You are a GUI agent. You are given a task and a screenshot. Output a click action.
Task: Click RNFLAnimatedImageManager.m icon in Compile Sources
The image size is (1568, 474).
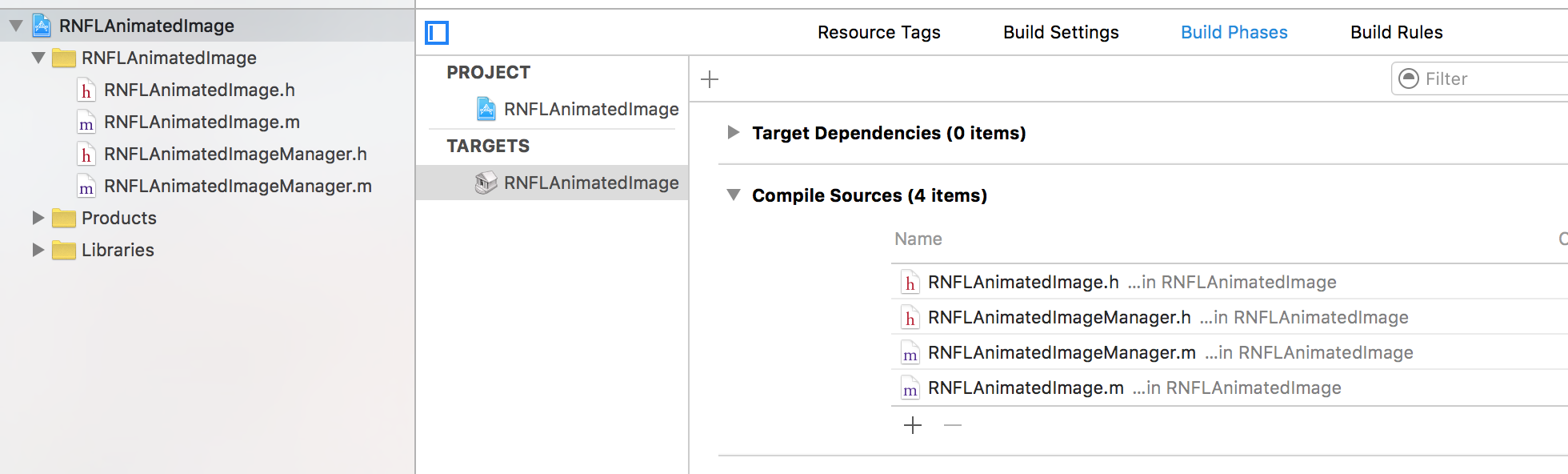(x=910, y=353)
